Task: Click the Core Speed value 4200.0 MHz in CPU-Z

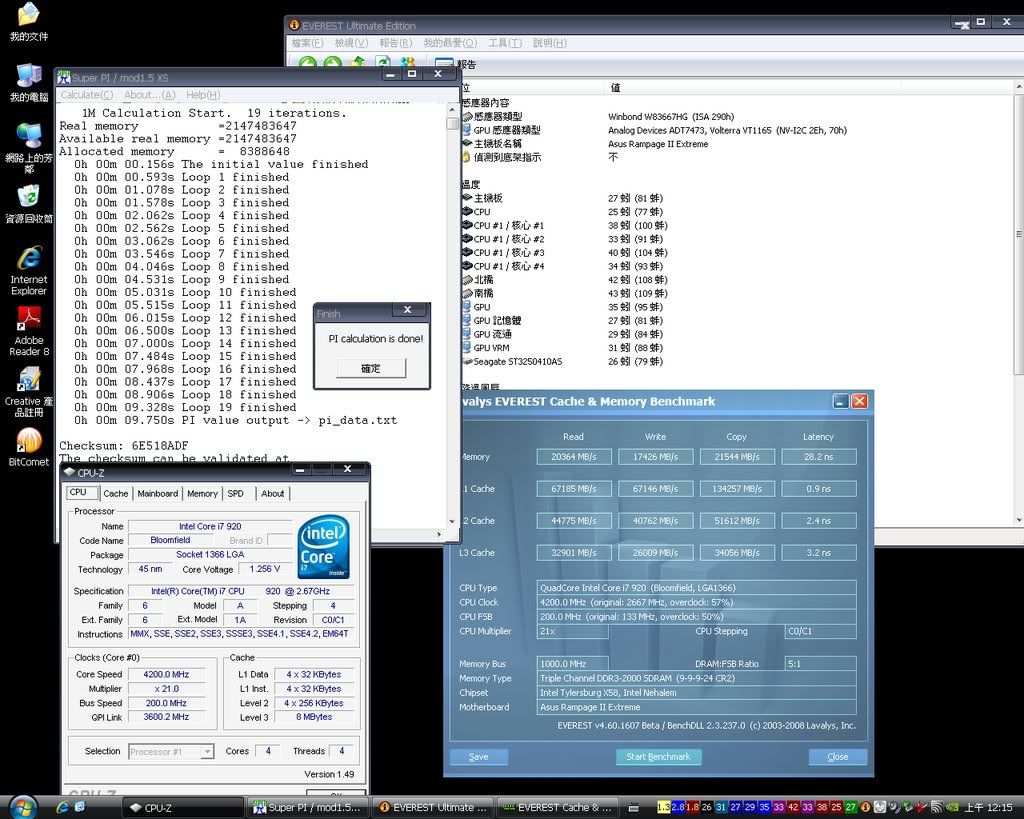Action: [167, 674]
